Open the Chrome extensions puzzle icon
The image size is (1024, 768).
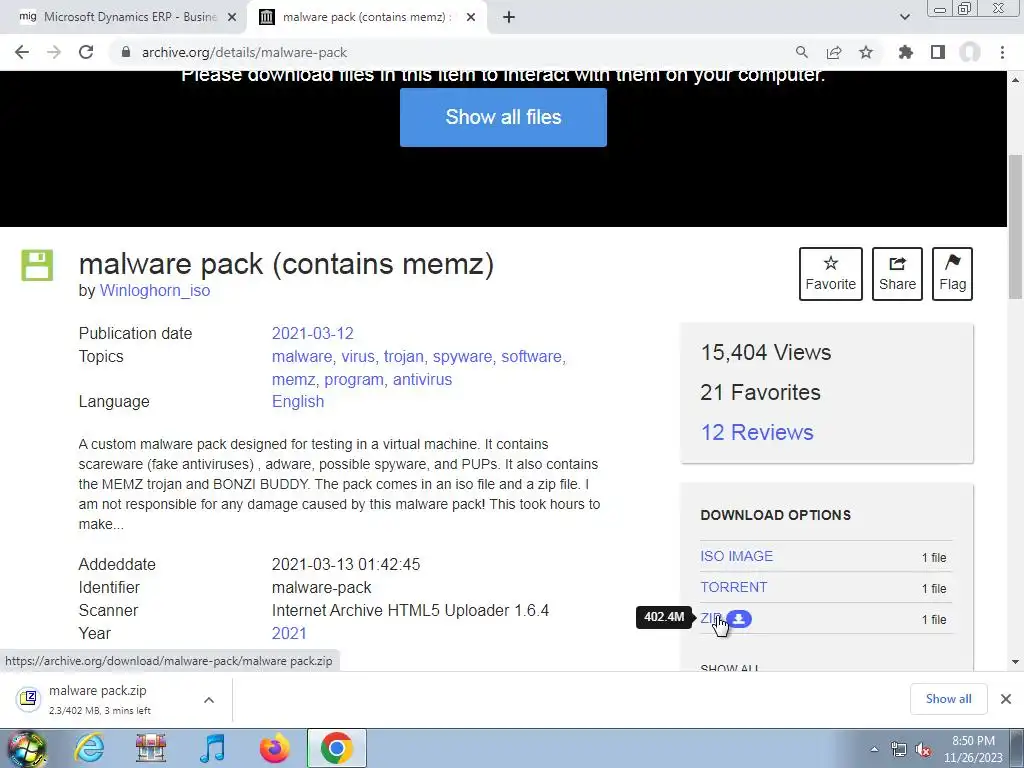(905, 52)
